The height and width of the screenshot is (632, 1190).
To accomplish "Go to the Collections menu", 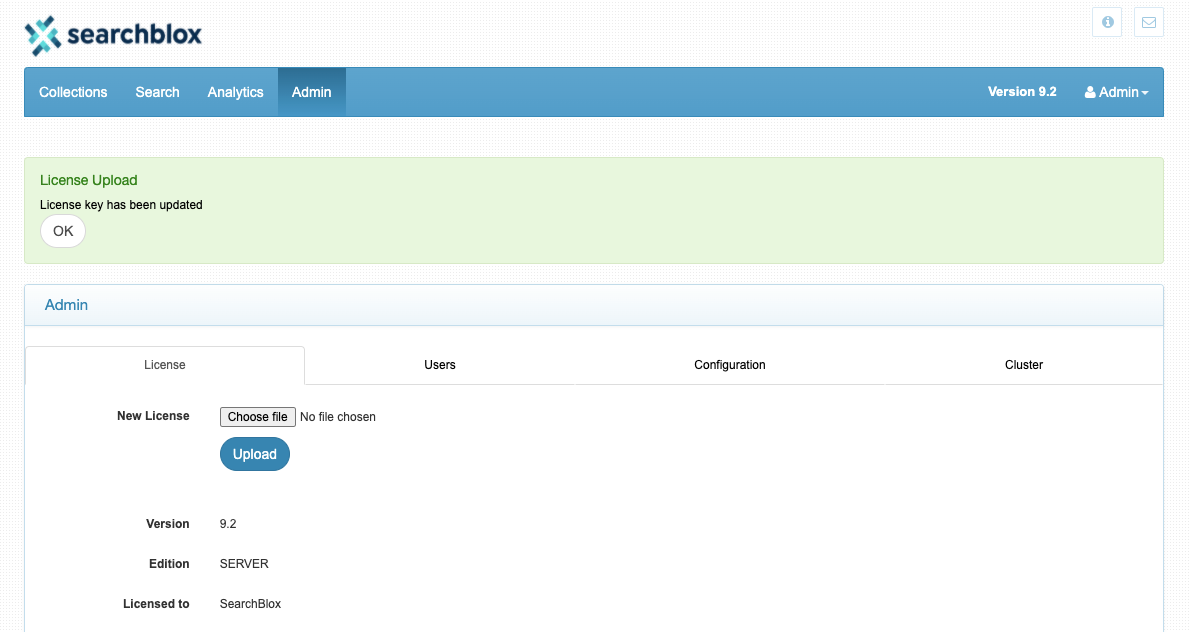I will click(73, 92).
